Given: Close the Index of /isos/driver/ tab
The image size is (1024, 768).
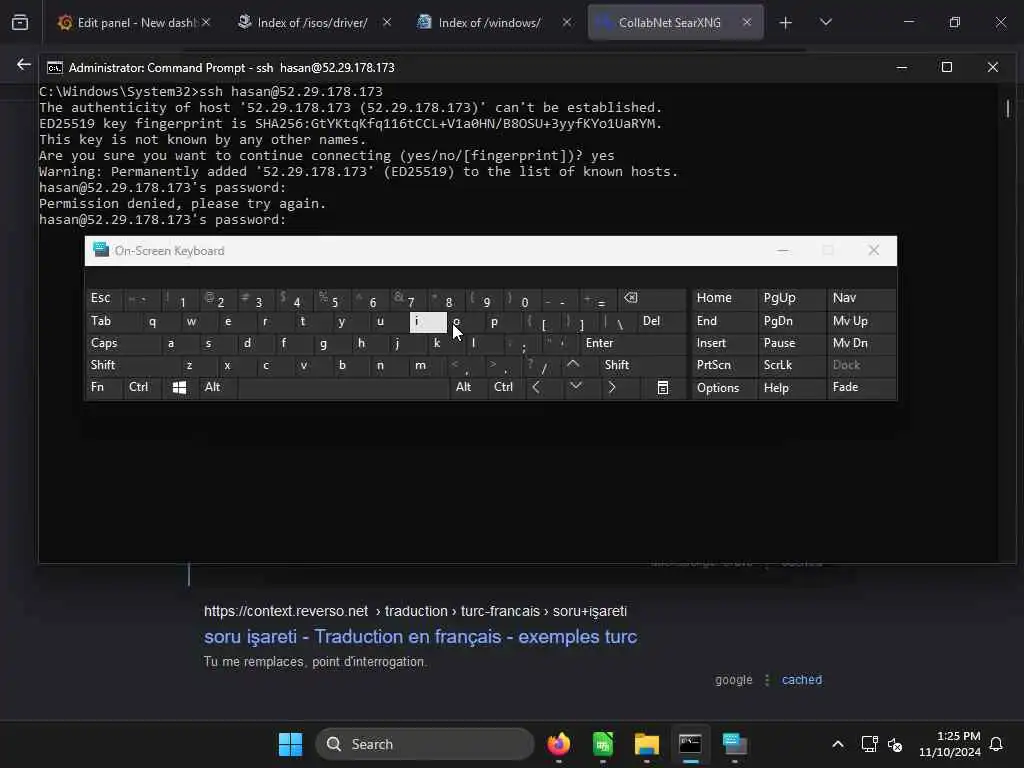Looking at the screenshot, I should coord(387,22).
